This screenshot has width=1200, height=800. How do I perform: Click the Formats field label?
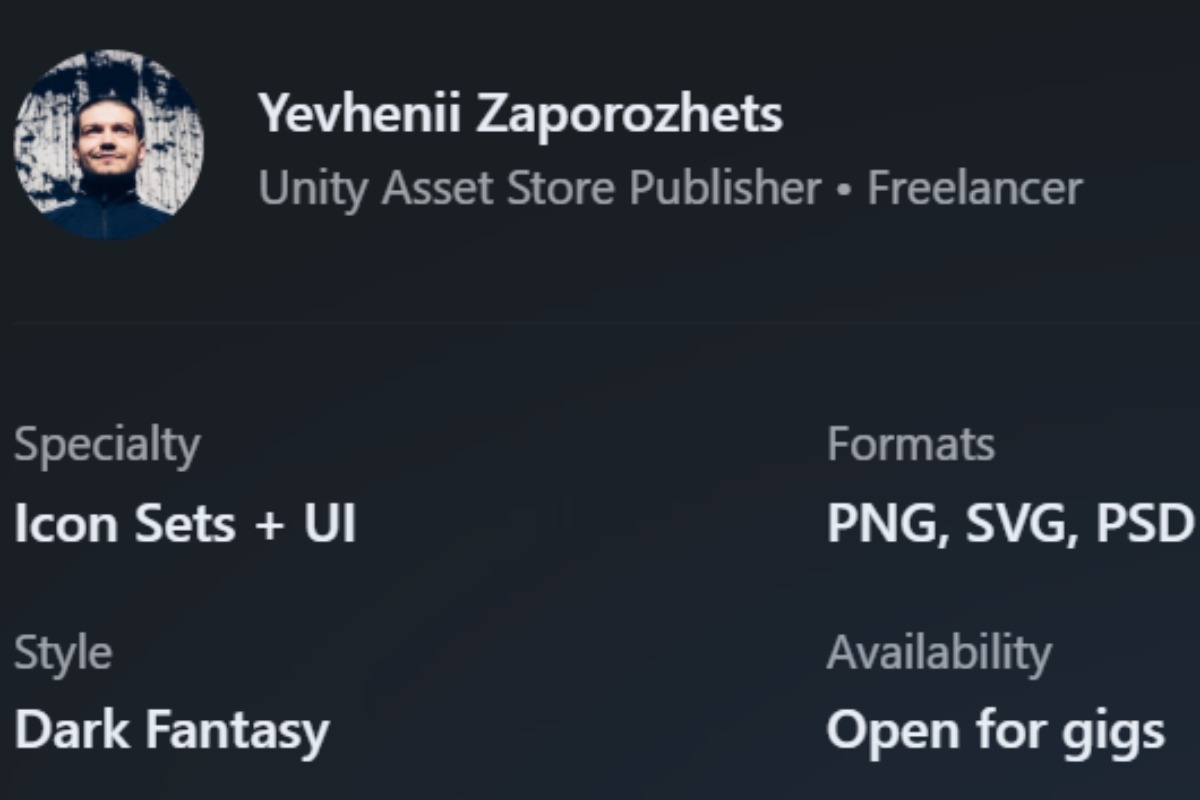910,444
